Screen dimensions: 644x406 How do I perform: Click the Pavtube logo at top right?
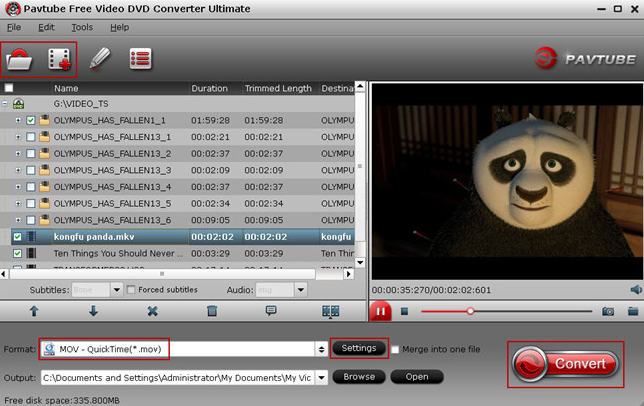pyautogui.click(x=585, y=59)
